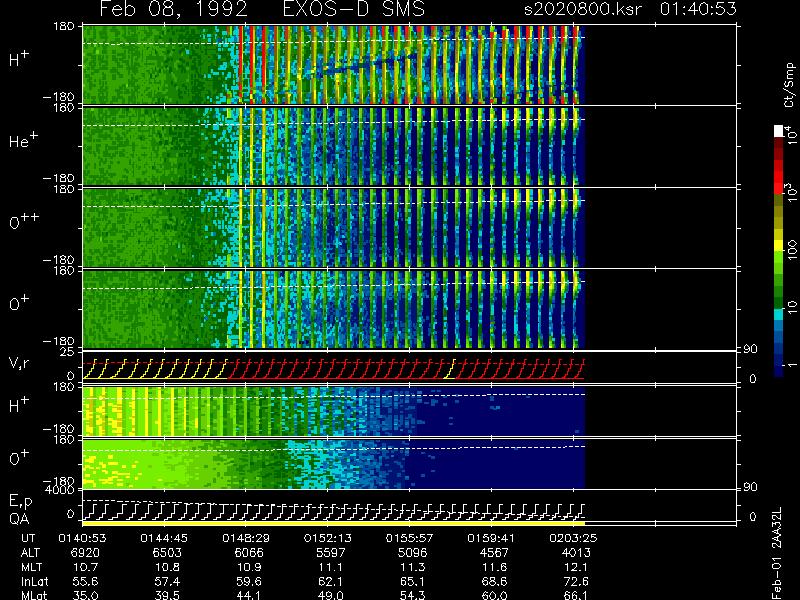
Task: Click inside the He+ spectrogram panel
Action: pos(333,146)
